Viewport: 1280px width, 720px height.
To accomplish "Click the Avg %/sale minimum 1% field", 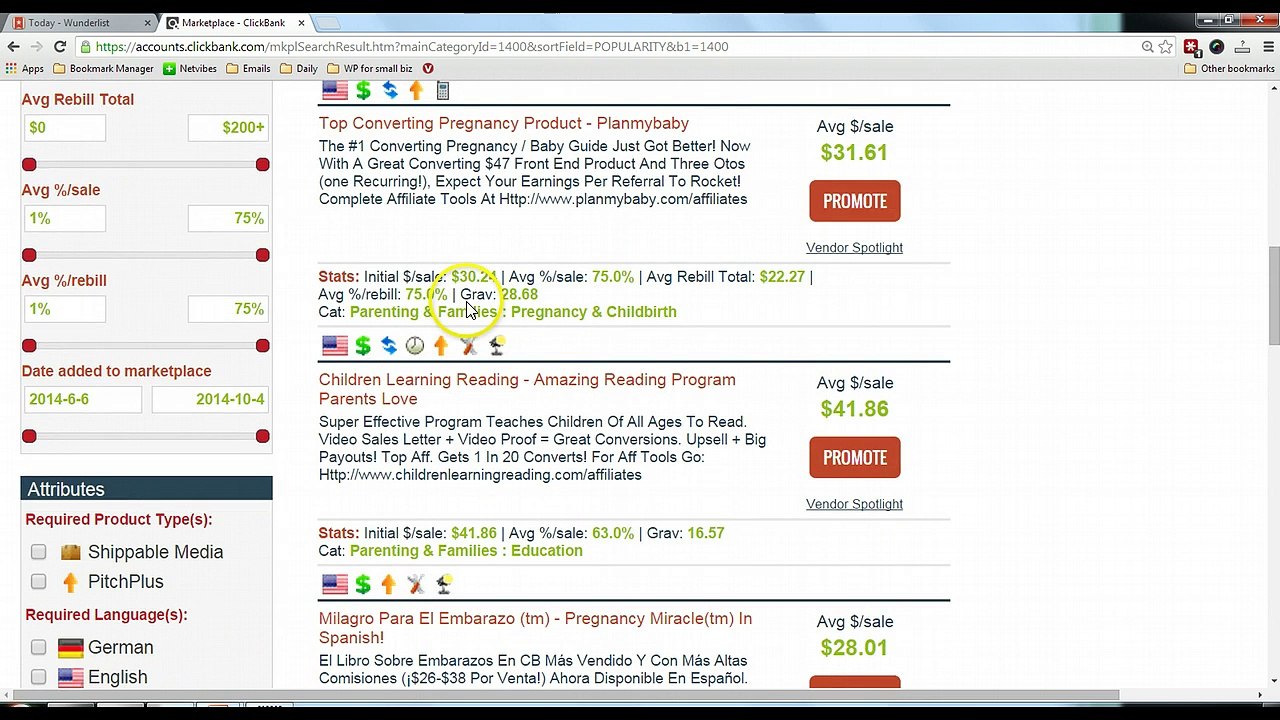I will coord(64,218).
